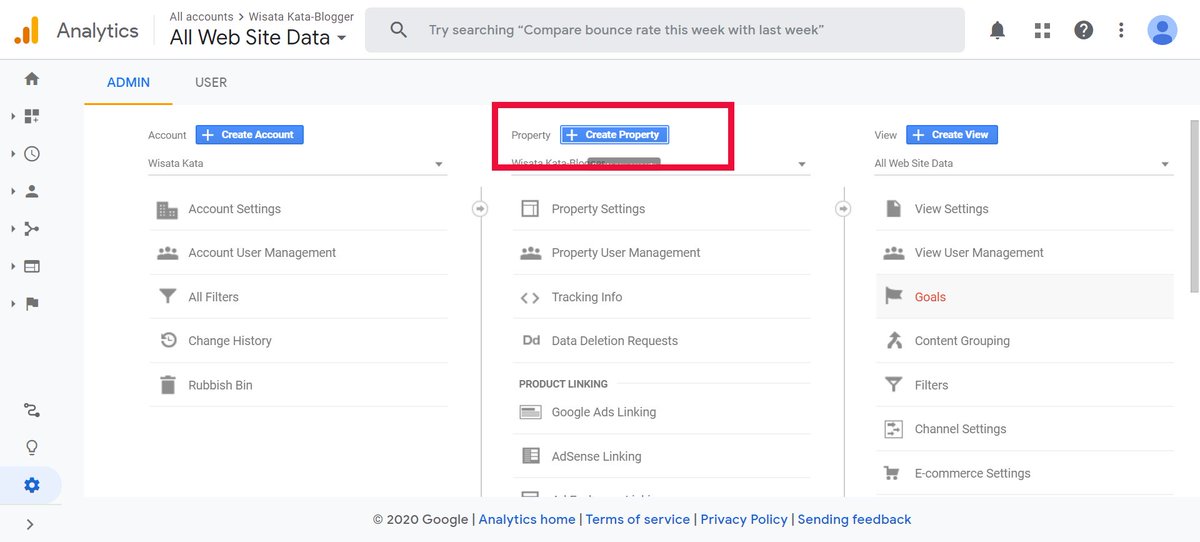The image size is (1200, 542).
Task: Open the Home icon in sidebar
Action: click(x=32, y=78)
